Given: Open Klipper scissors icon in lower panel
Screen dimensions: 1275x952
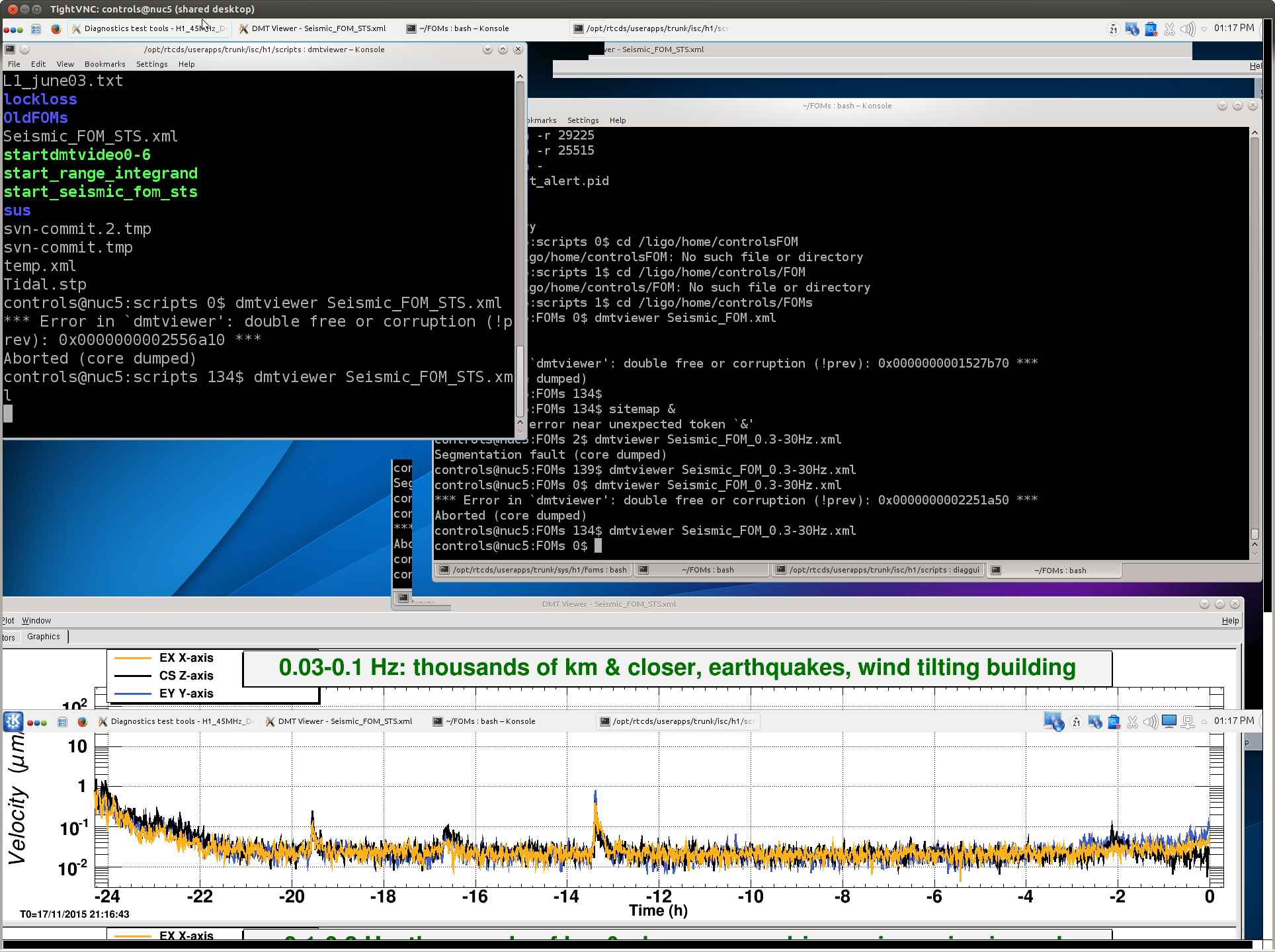Looking at the screenshot, I should click(1133, 721).
